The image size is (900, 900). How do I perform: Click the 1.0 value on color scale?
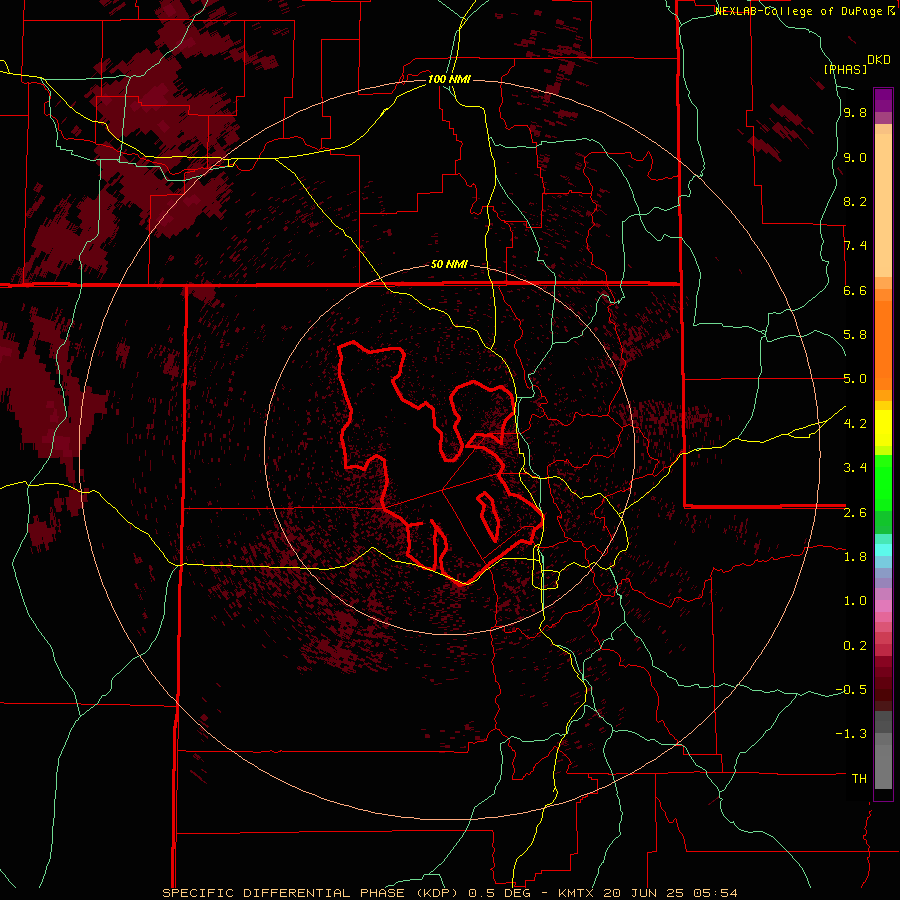pos(855,601)
